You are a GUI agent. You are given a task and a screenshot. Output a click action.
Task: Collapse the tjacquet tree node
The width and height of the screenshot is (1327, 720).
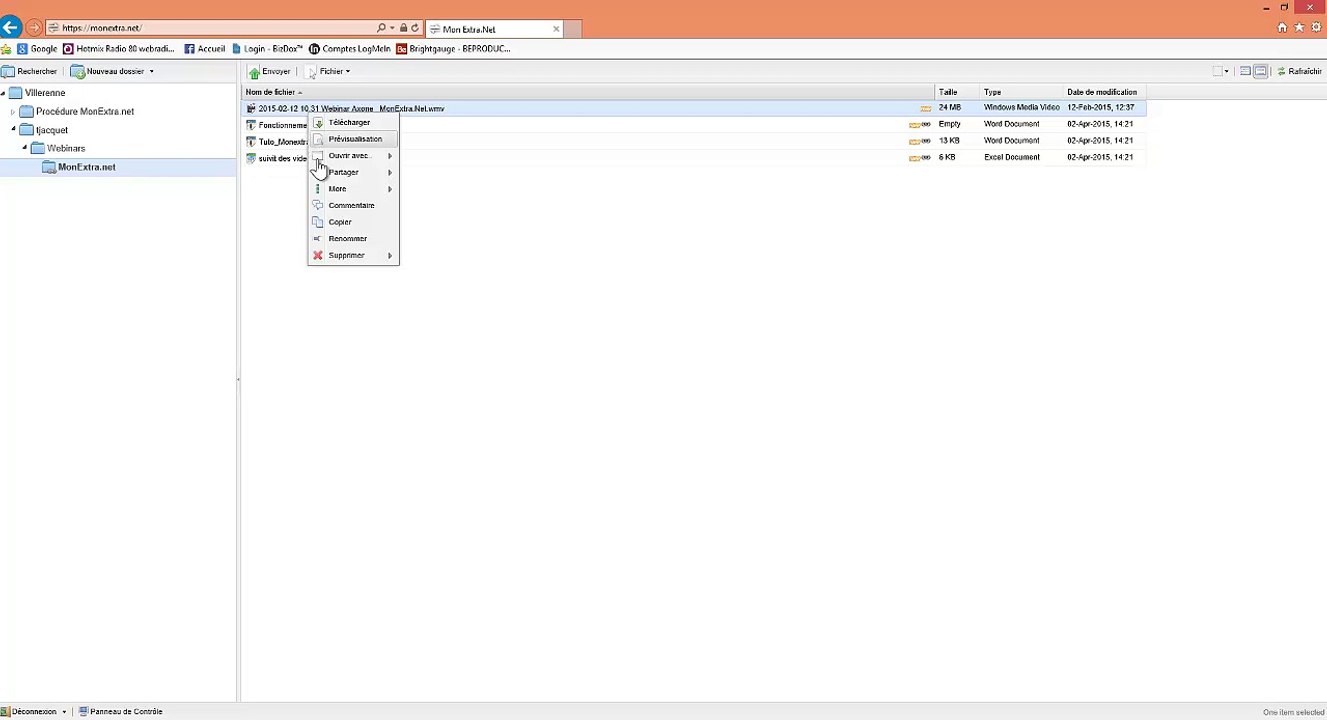[14, 129]
